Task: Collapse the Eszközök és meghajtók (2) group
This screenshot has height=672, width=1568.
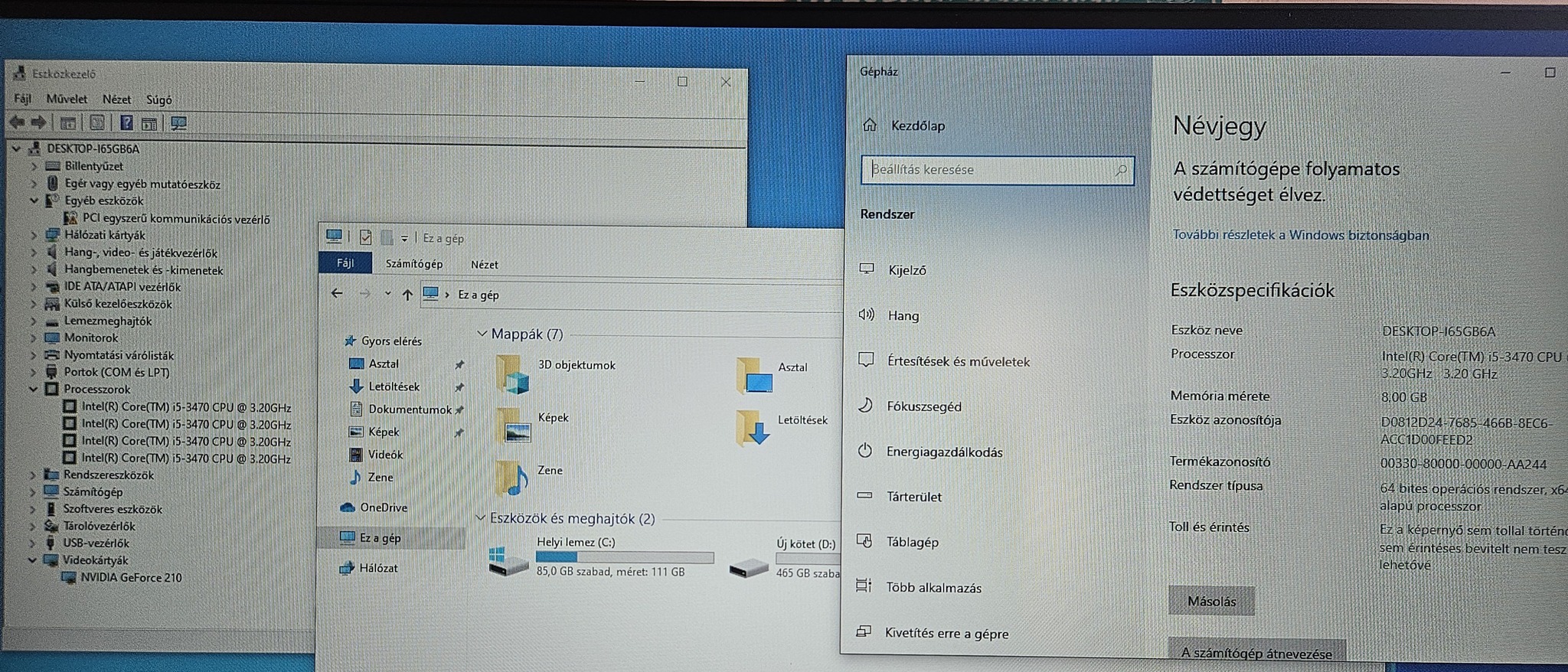Action: [481, 518]
